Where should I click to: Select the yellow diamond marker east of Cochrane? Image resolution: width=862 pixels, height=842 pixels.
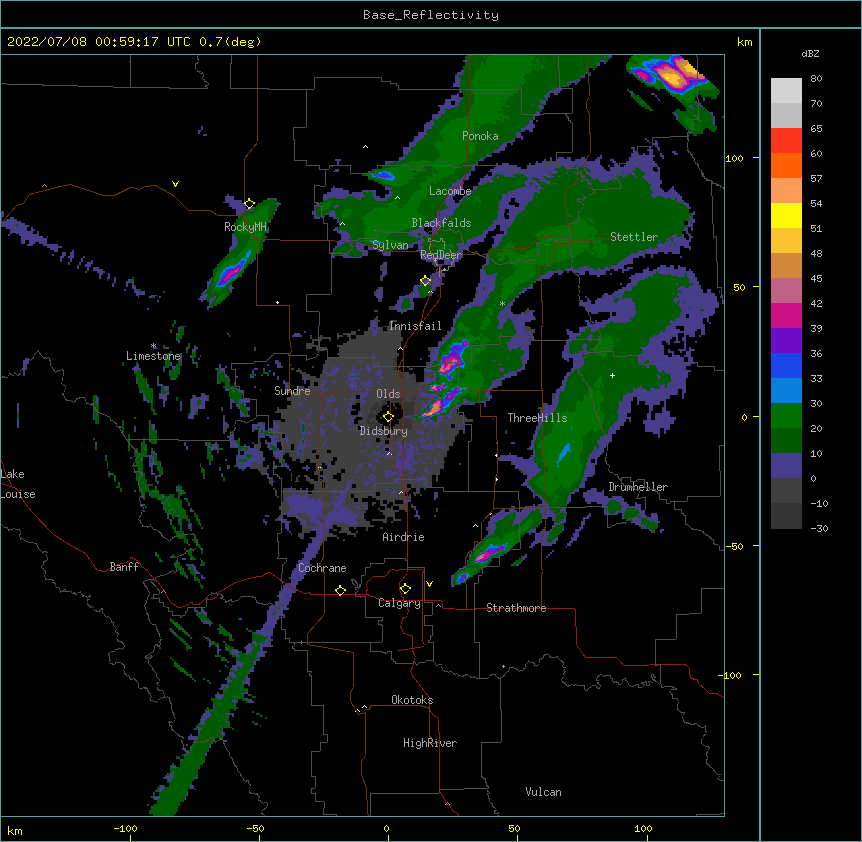(x=340, y=590)
